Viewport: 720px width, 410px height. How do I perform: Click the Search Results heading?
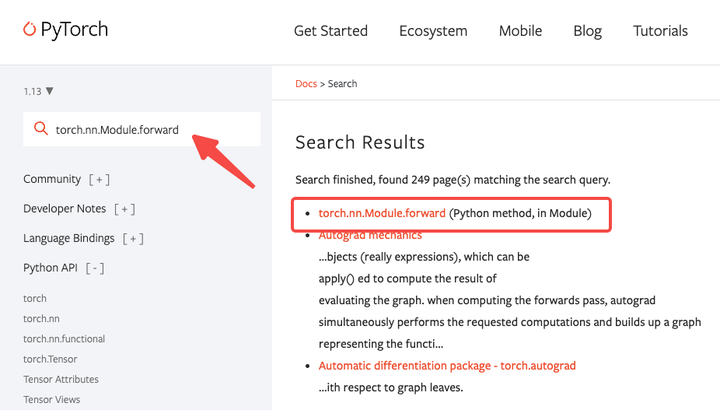[360, 142]
